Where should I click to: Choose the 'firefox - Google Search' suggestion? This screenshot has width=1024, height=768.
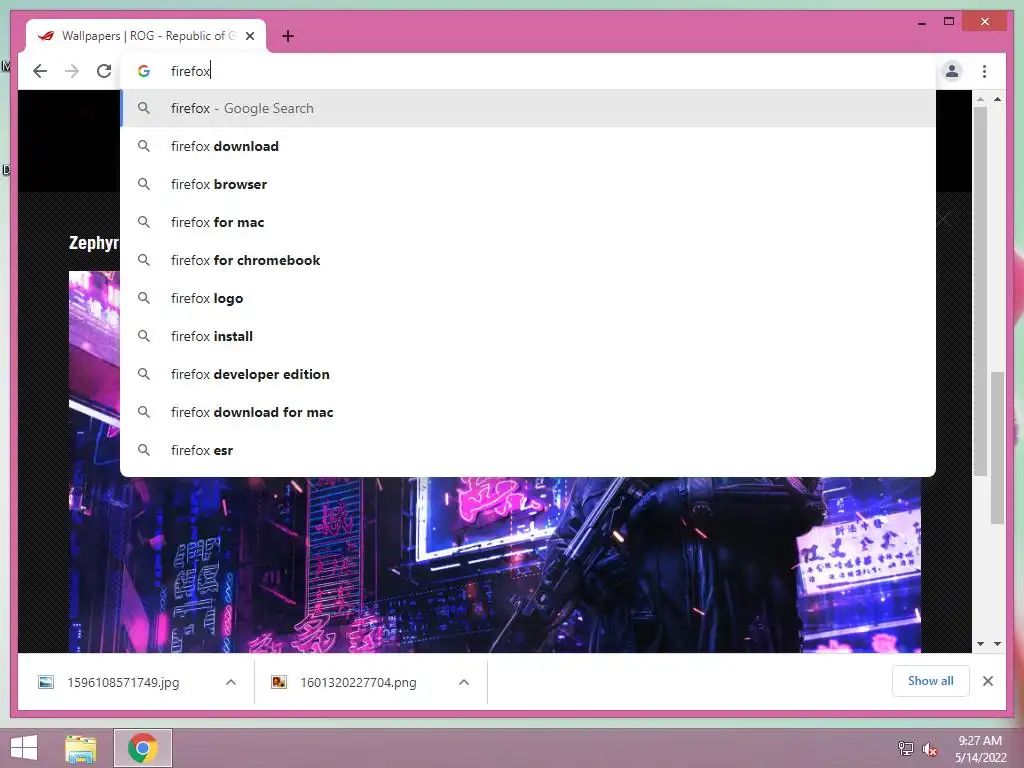[x=528, y=108]
